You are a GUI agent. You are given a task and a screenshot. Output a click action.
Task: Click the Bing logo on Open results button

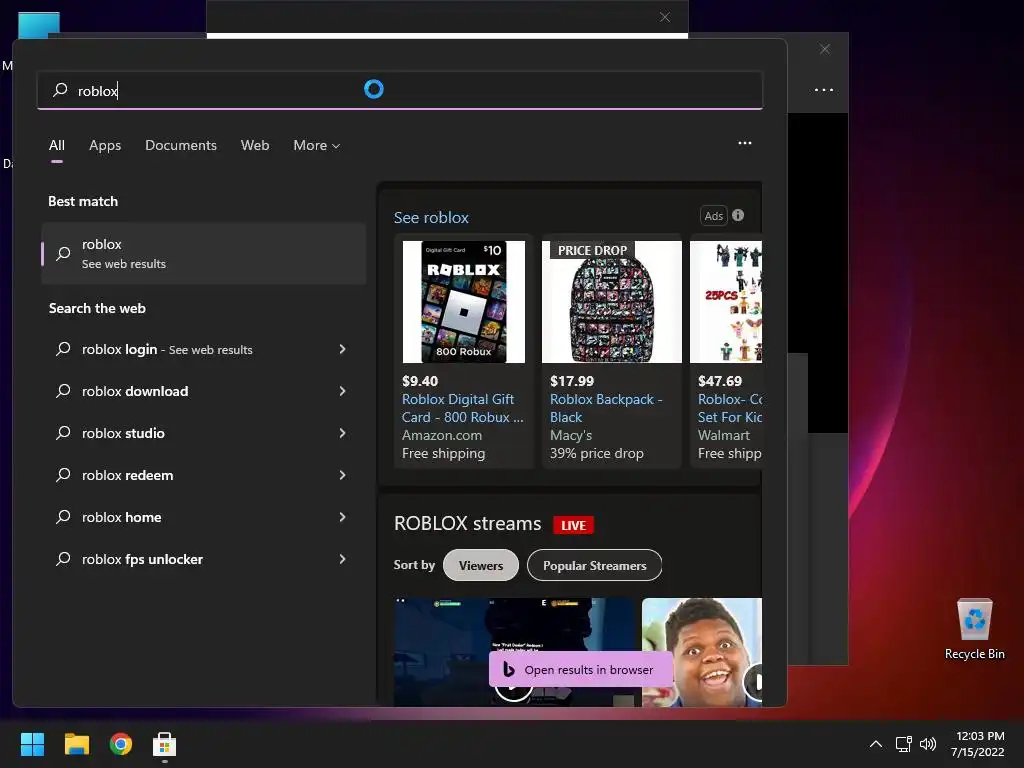coord(509,669)
